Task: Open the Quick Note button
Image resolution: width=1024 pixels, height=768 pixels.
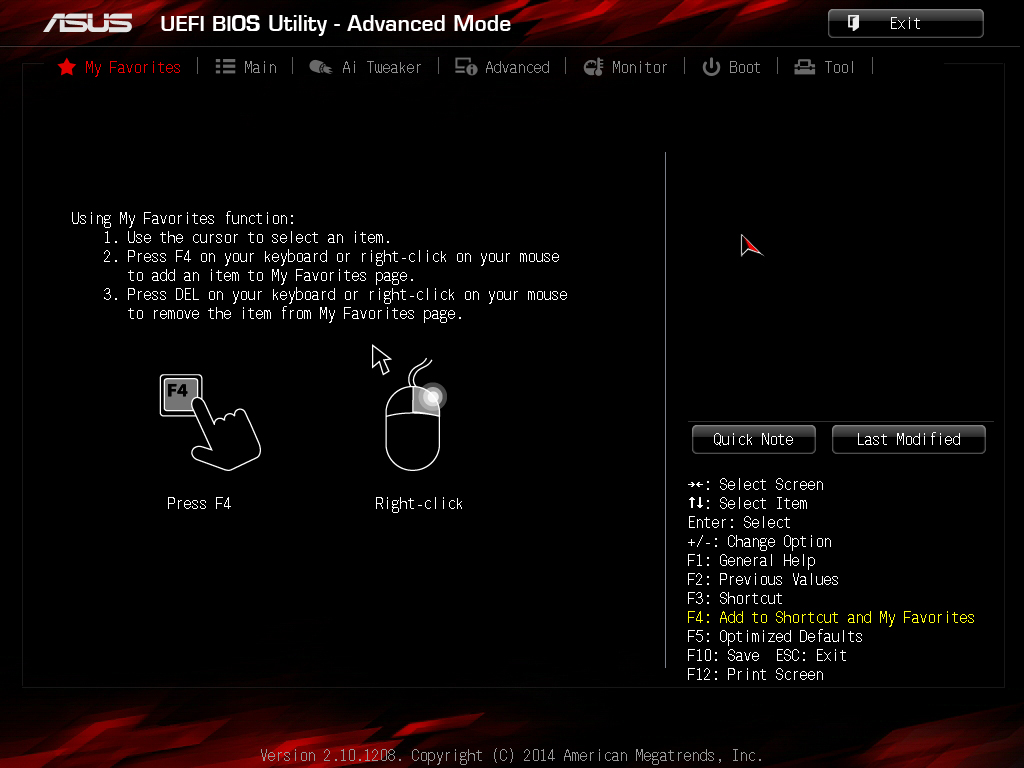Action: [754, 440]
